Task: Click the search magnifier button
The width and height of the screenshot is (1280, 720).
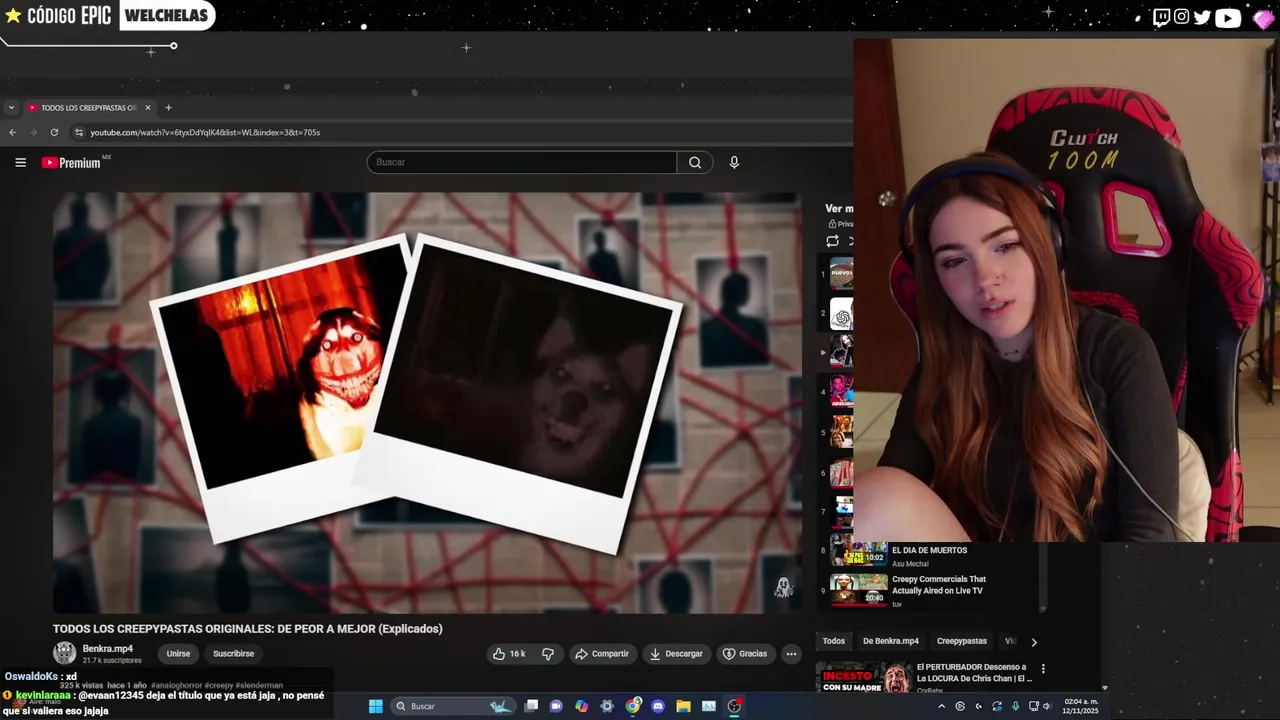Action: 695,162
